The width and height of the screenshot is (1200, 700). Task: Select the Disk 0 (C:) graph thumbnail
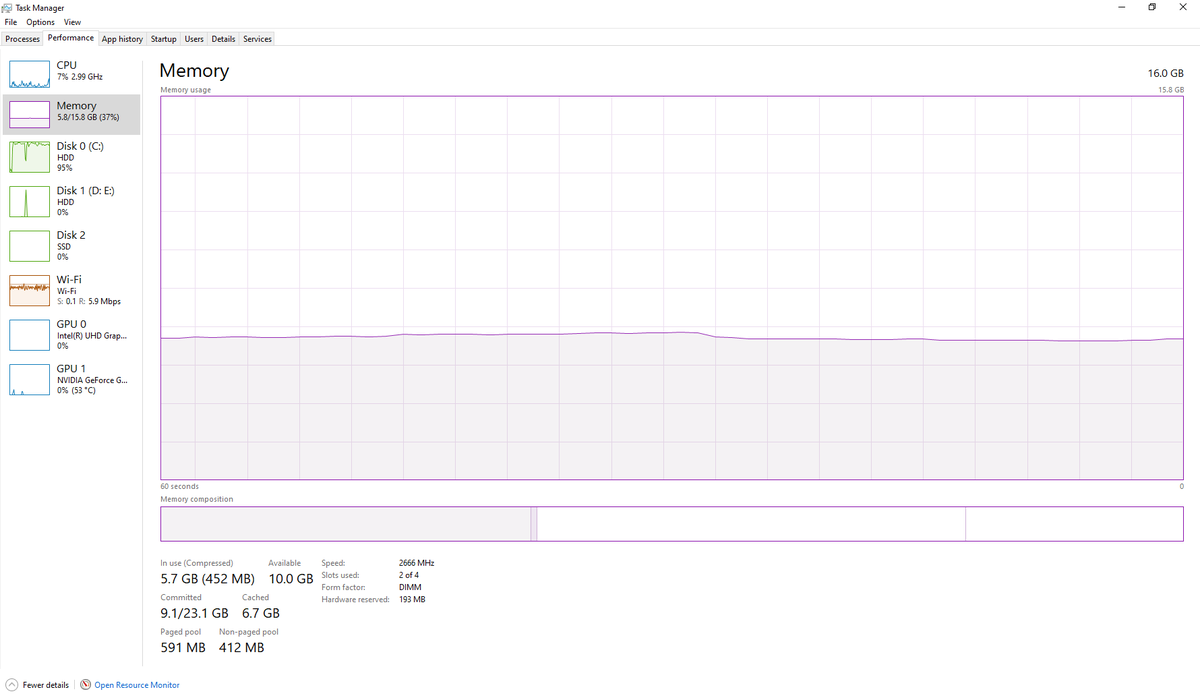click(30, 157)
